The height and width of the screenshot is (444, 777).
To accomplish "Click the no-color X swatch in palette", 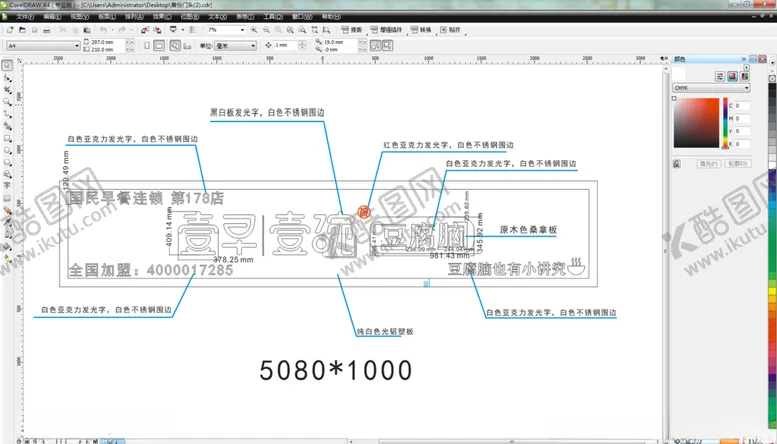I will point(772,78).
